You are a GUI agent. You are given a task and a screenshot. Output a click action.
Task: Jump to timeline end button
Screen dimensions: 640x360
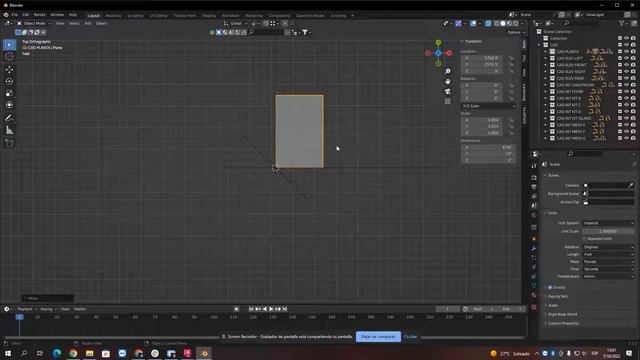pos(285,309)
